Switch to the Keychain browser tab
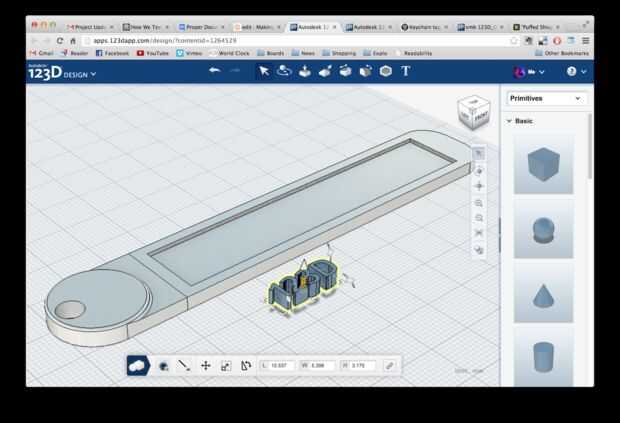 click(423, 27)
